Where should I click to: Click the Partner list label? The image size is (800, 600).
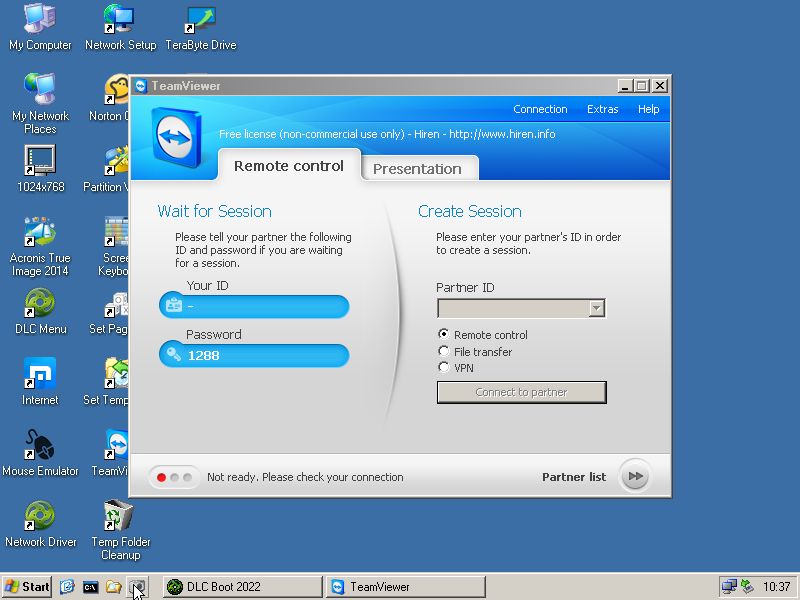pos(573,477)
